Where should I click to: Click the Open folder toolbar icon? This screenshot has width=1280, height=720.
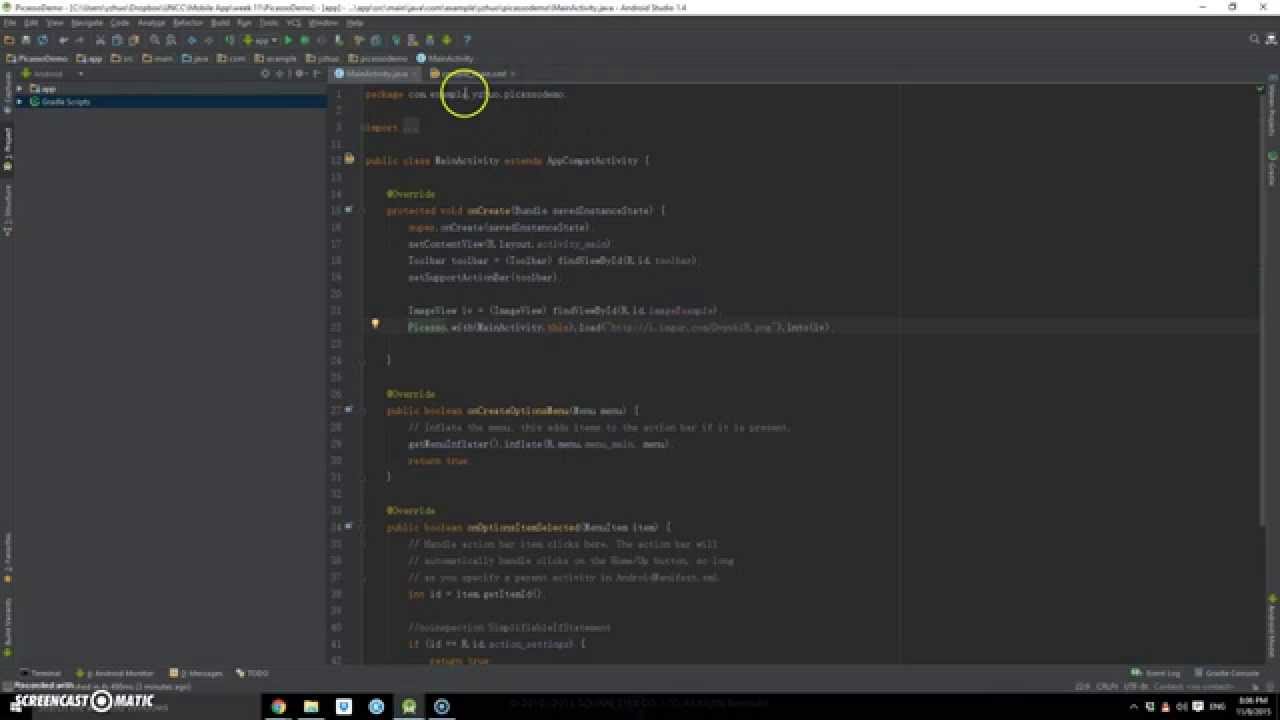tap(9, 40)
